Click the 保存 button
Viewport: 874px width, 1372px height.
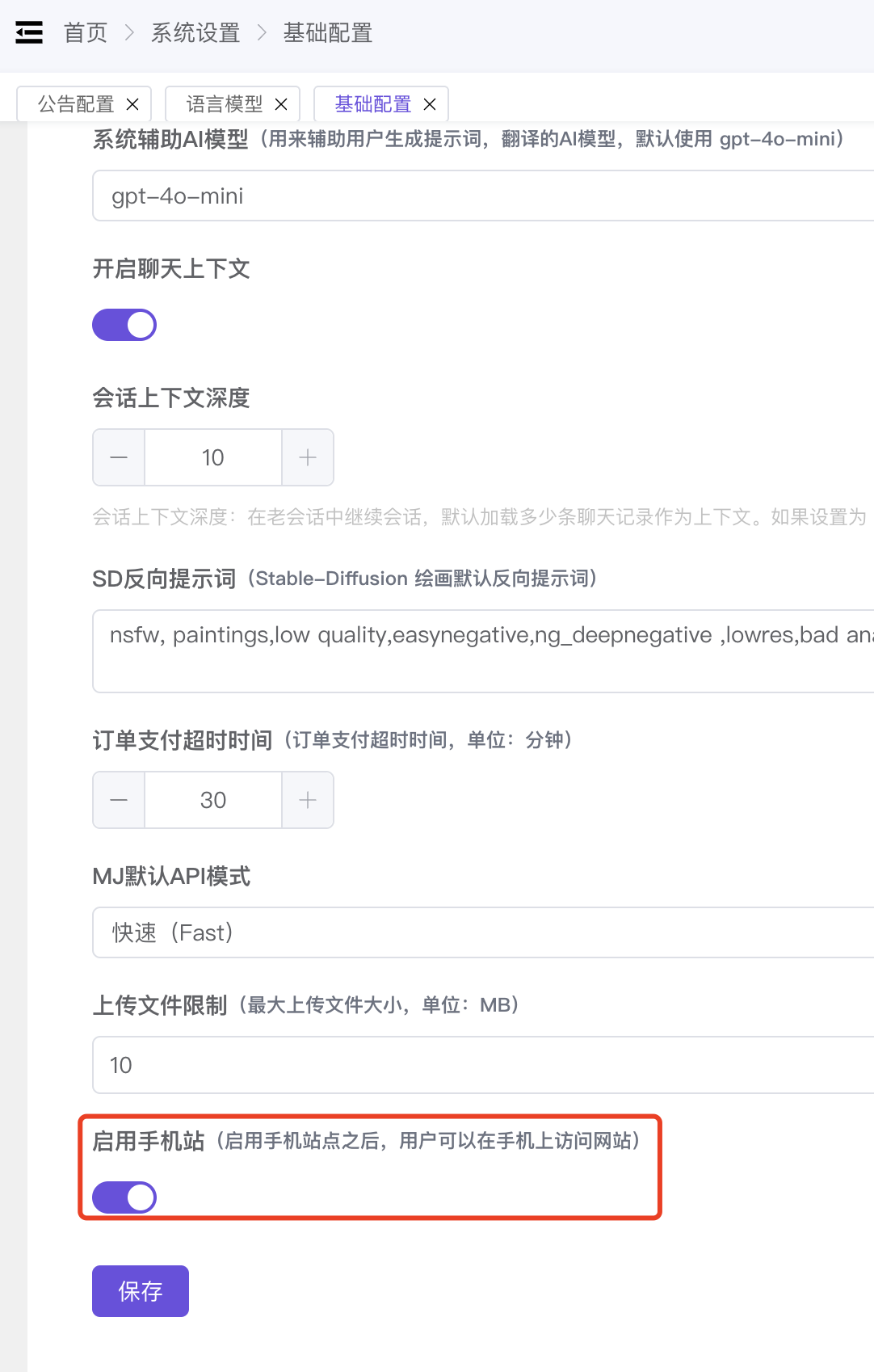(140, 1290)
